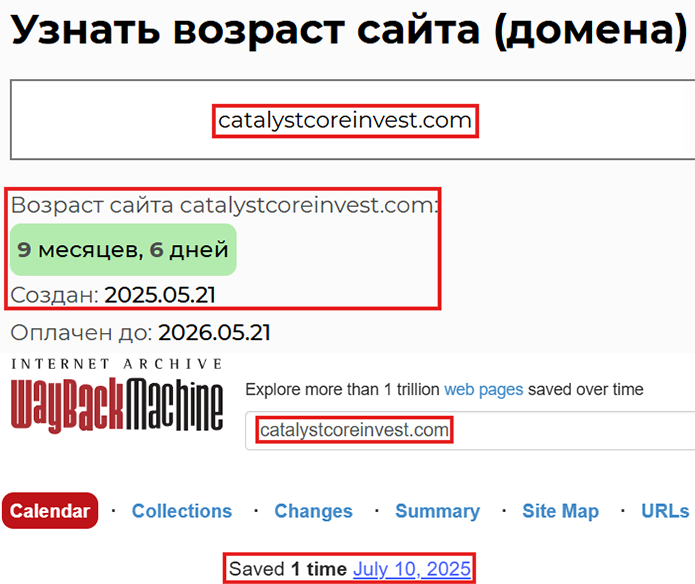Open the Changes tab
This screenshot has width=695, height=584.
pyautogui.click(x=313, y=511)
